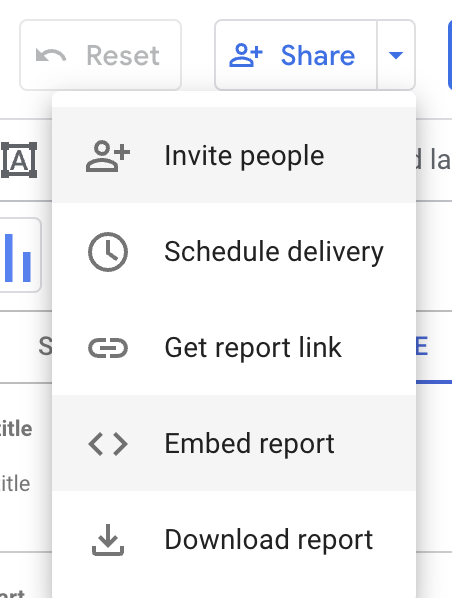Switch to the partially hidden S tab
This screenshot has width=452, height=598.
click(45, 346)
